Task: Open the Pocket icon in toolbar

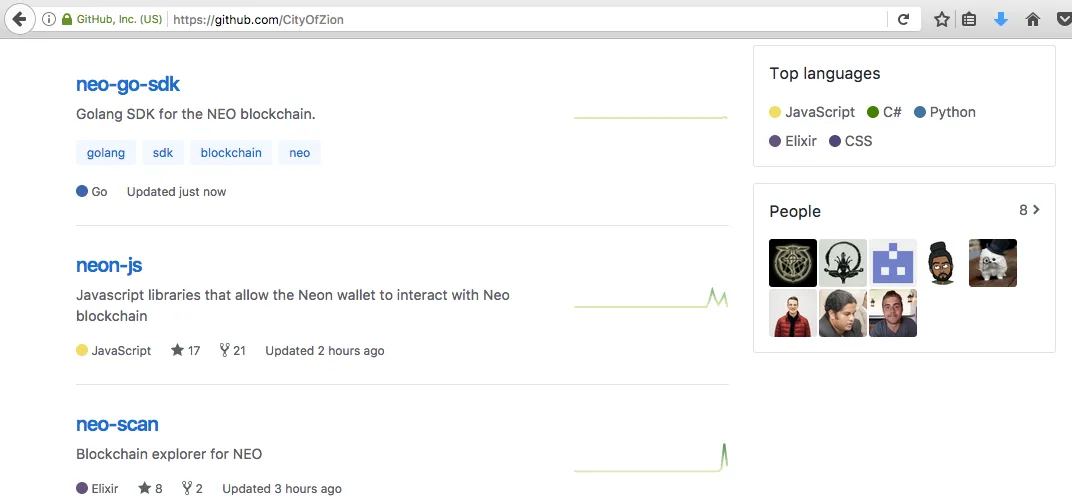Action: click(1064, 19)
